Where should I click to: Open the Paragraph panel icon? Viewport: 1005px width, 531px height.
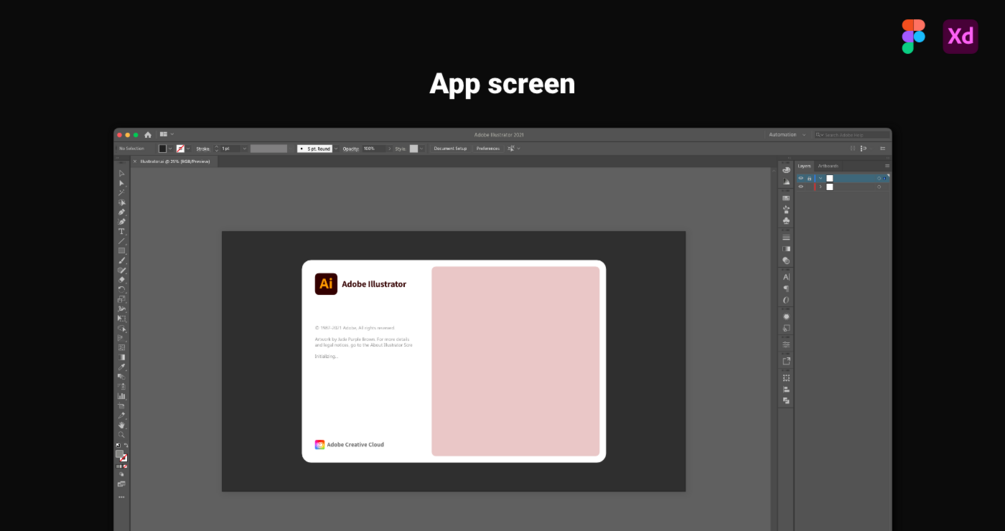786,289
